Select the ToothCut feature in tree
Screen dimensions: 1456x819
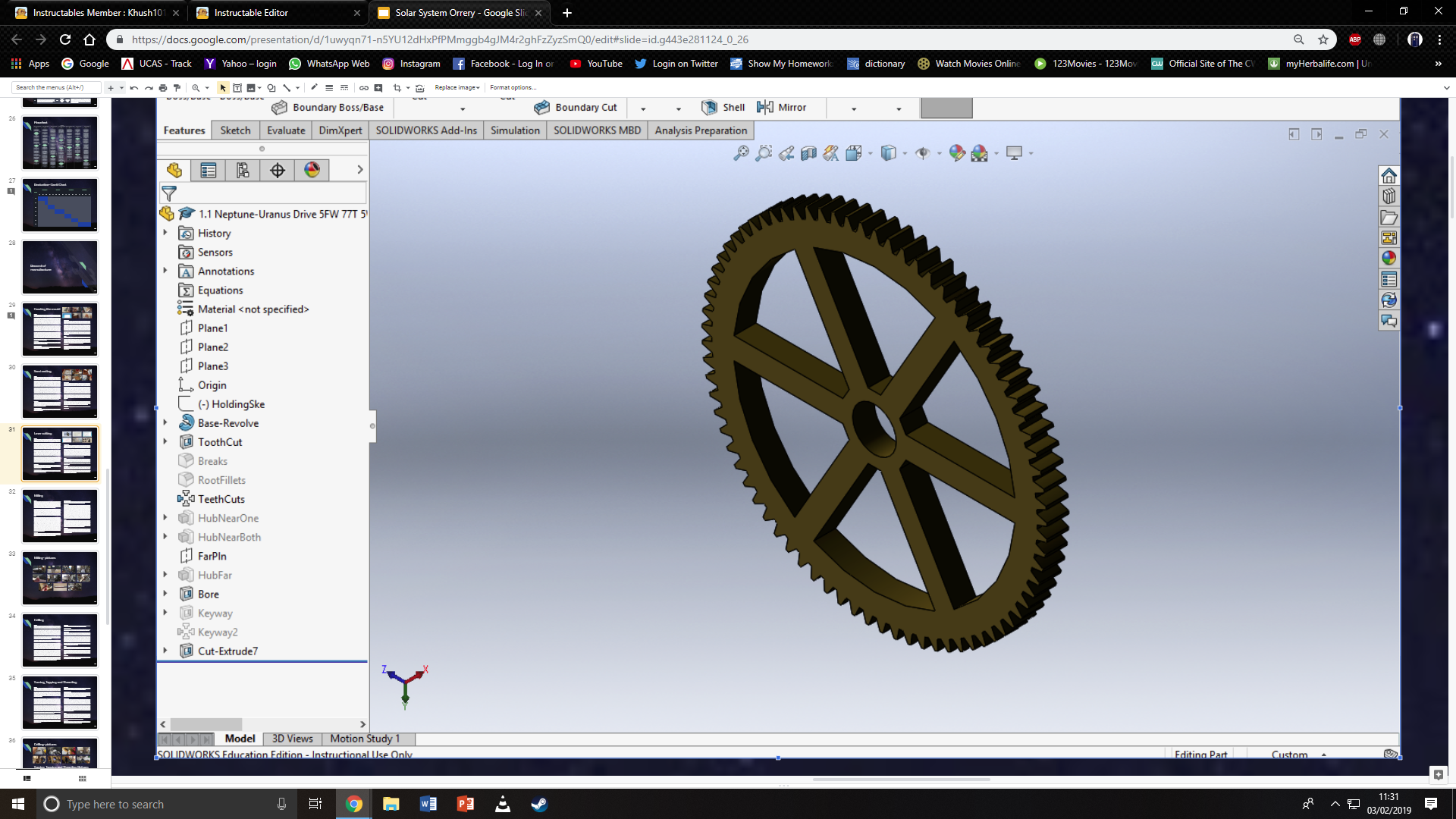point(220,442)
